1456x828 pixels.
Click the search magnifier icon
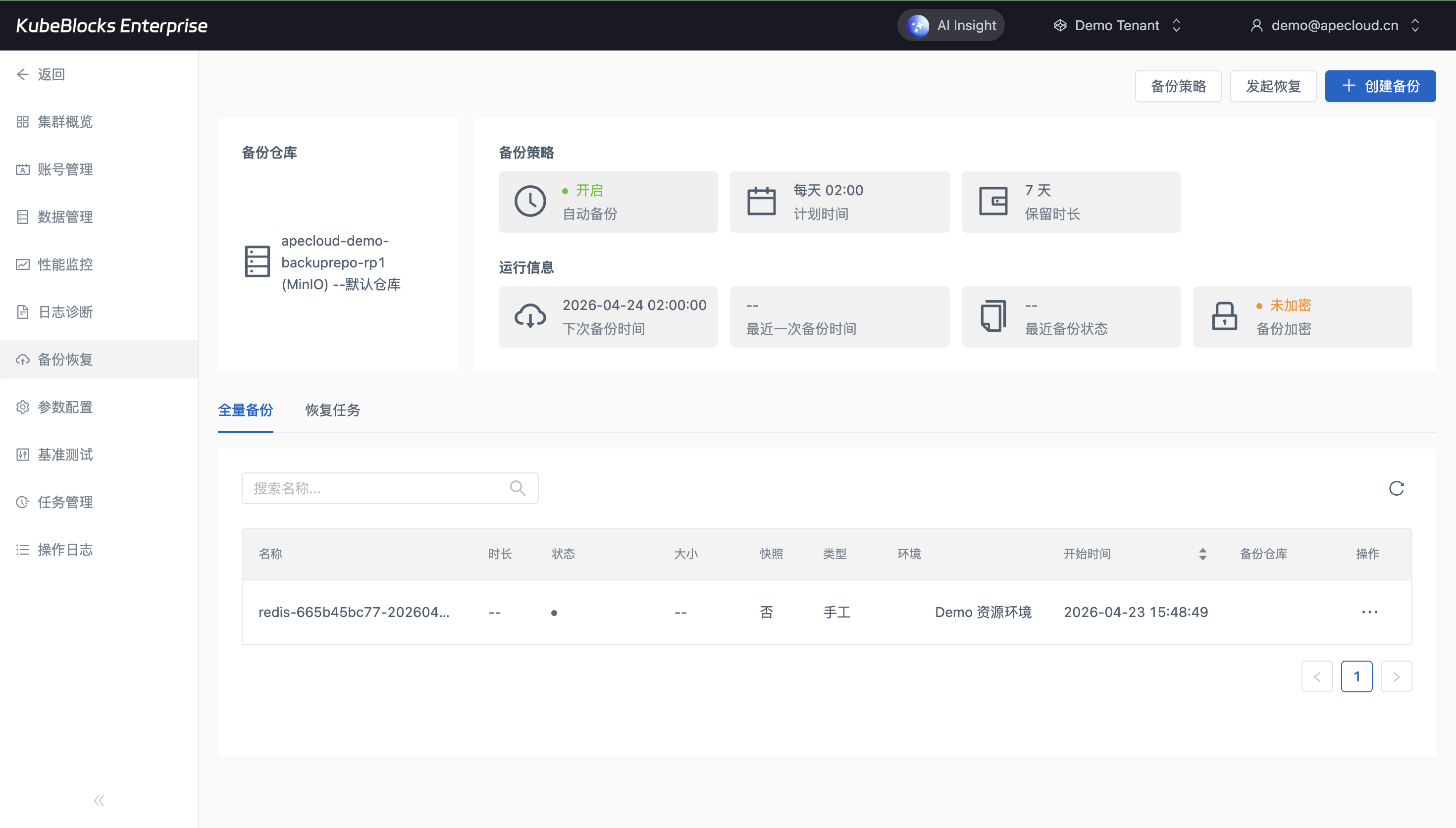click(518, 488)
